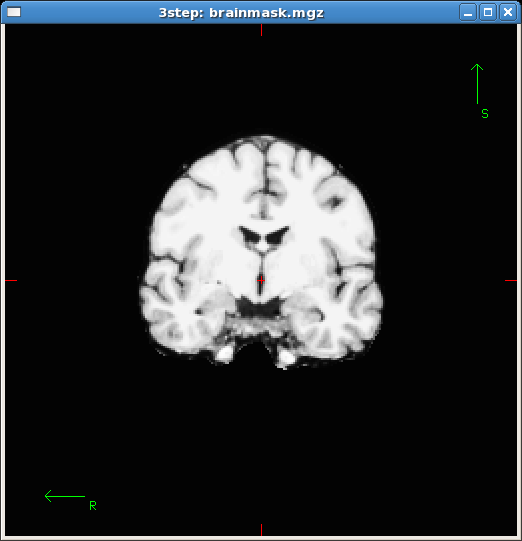Click the dark cavity below the red cursor
This screenshot has width=522, height=541.
(x=259, y=306)
